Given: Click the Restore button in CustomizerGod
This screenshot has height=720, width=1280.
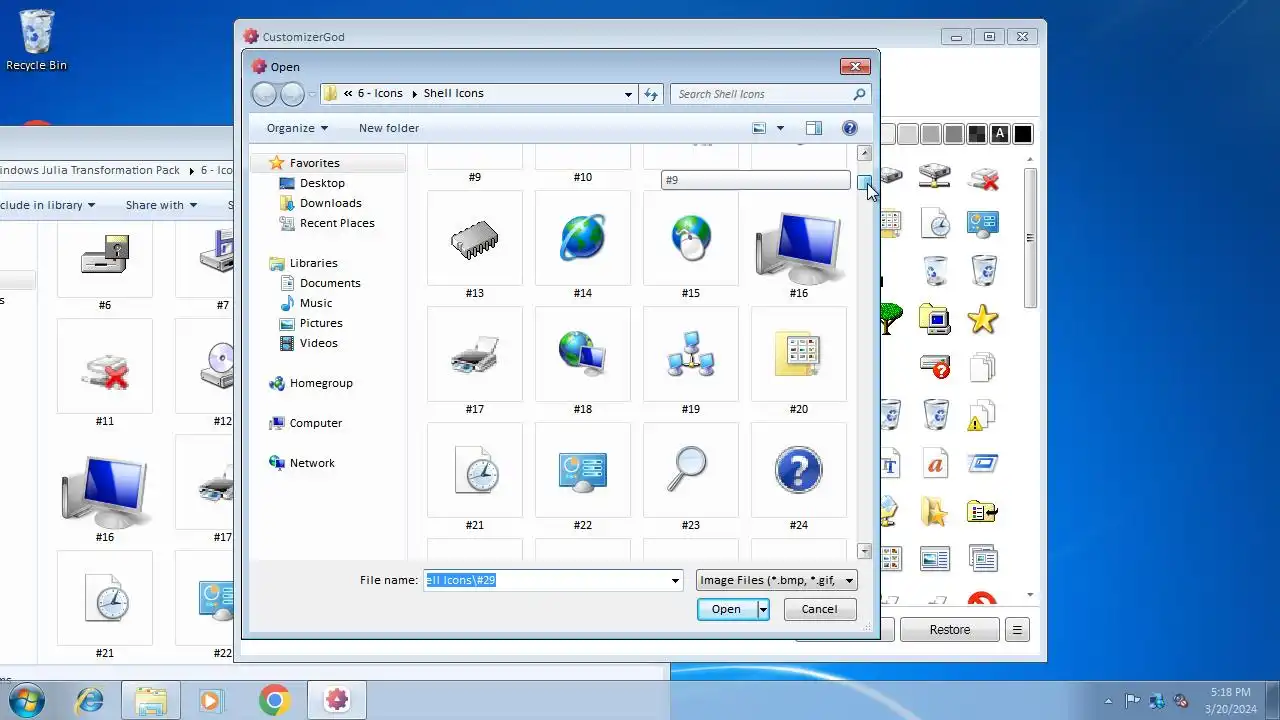Looking at the screenshot, I should click(949, 630).
